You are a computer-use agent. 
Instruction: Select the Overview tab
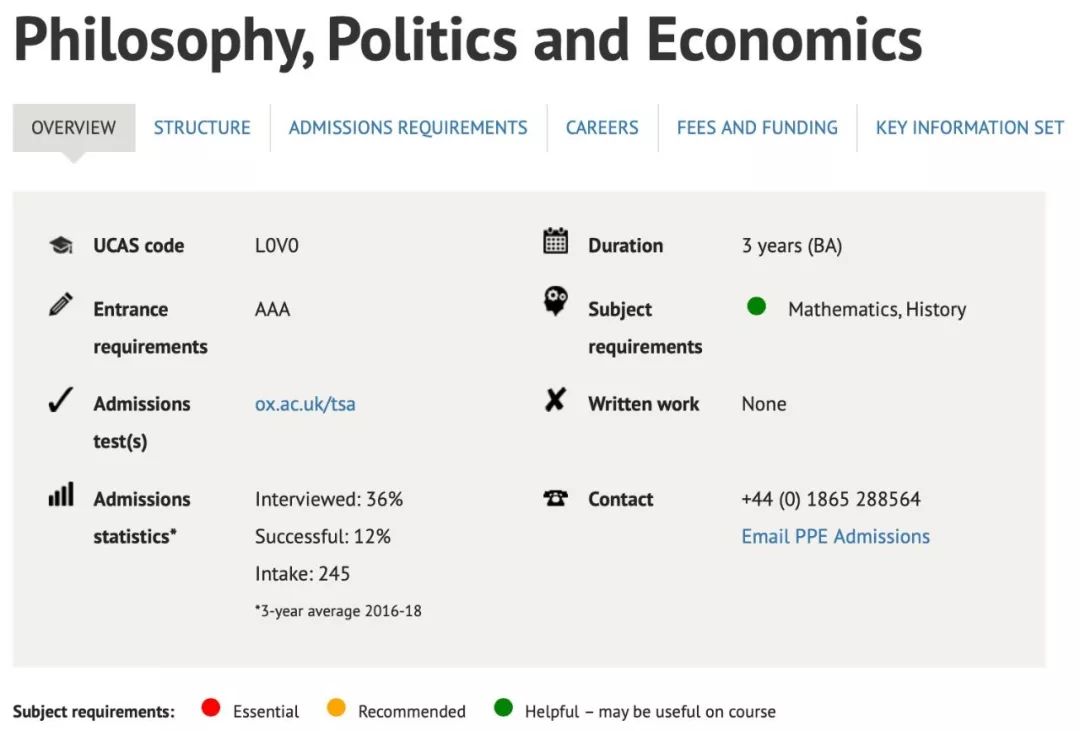(73, 127)
